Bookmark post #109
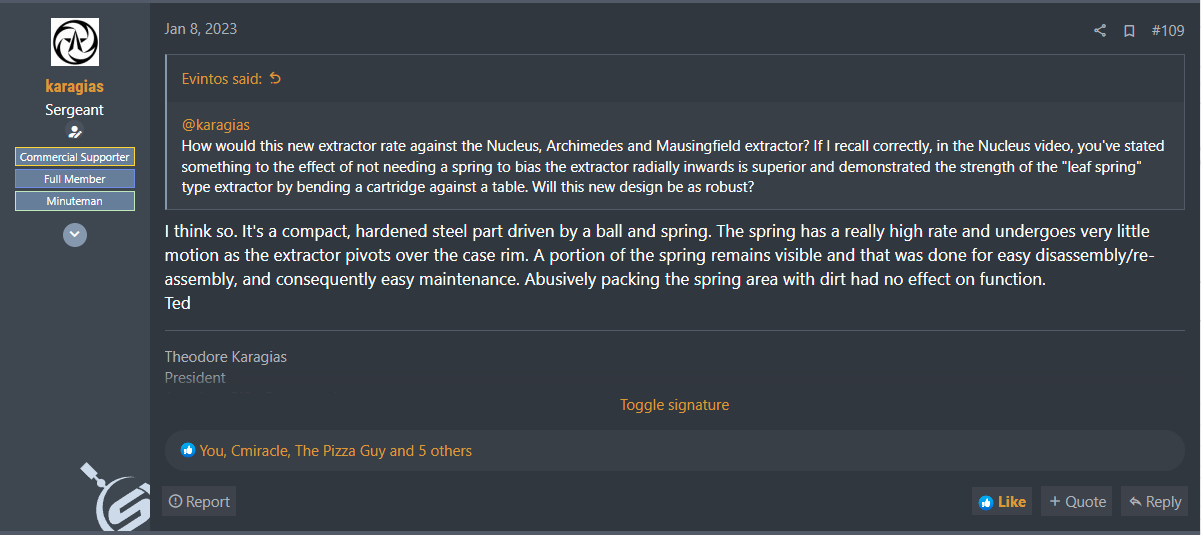Screen dimensions: 1201x535 [1129, 31]
